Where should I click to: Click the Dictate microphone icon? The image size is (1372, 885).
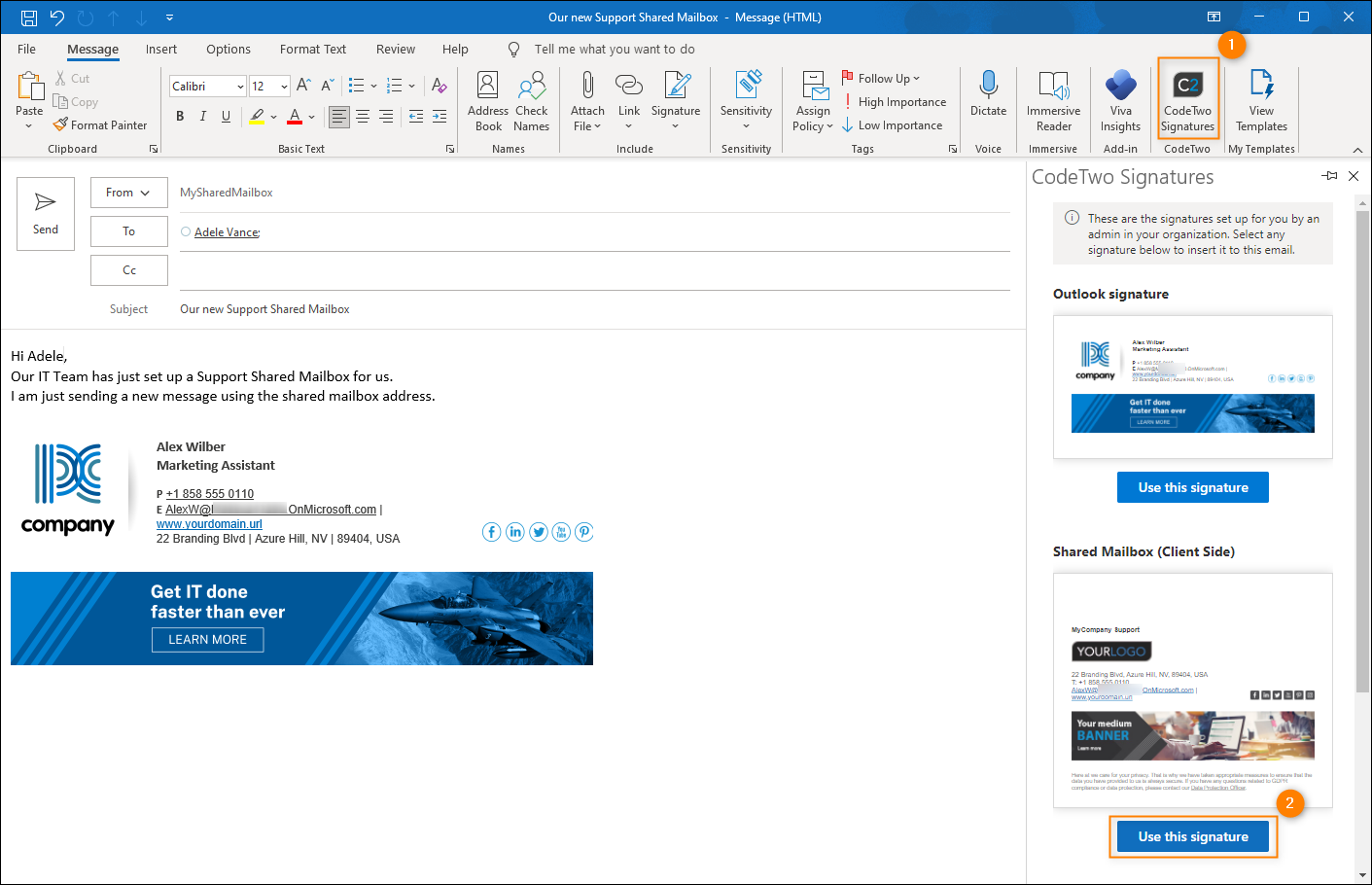tap(988, 85)
